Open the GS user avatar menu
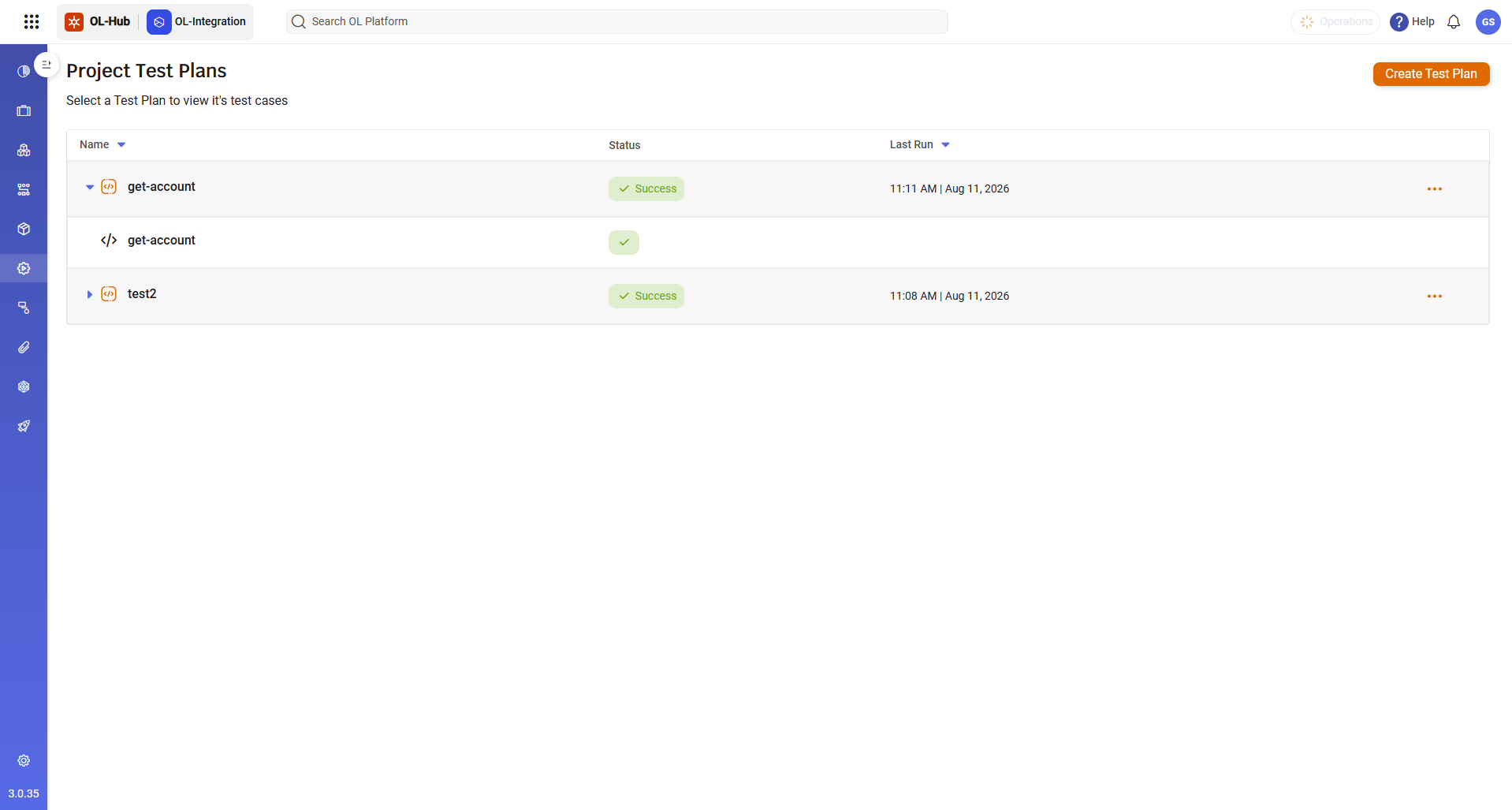 point(1488,22)
